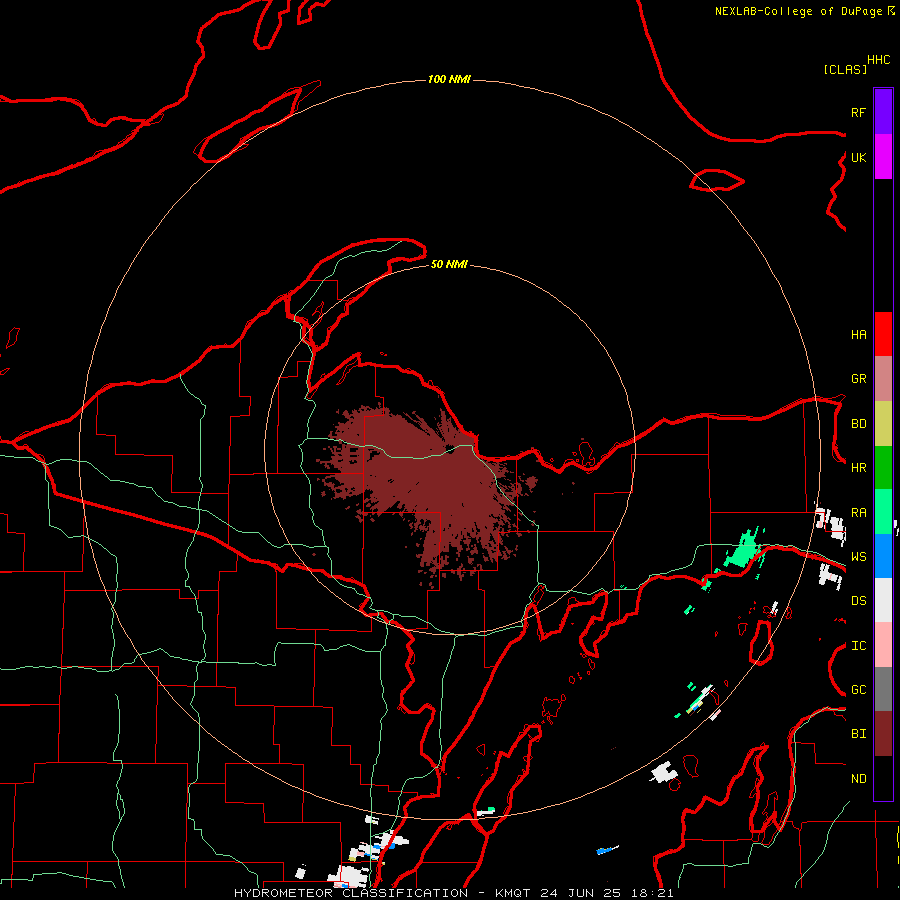Click the RF legend label

click(x=858, y=112)
